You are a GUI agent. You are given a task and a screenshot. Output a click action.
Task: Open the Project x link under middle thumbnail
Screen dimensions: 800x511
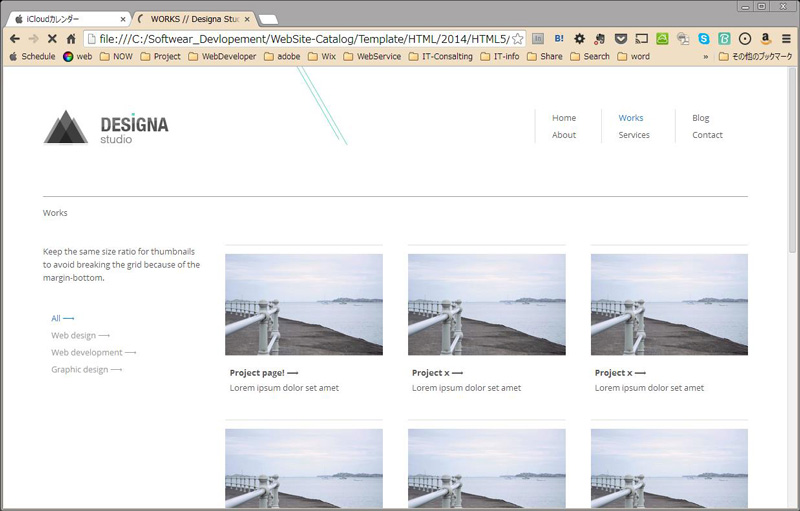pyautogui.click(x=437, y=373)
